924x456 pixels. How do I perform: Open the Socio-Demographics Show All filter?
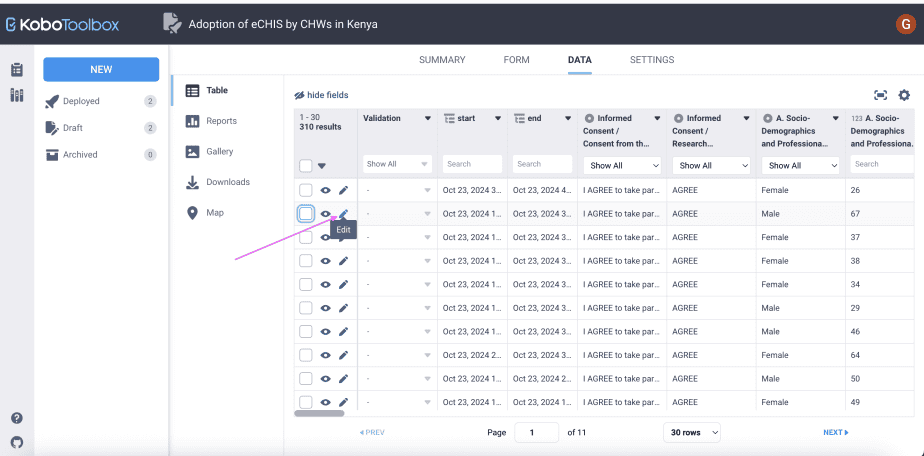click(800, 165)
